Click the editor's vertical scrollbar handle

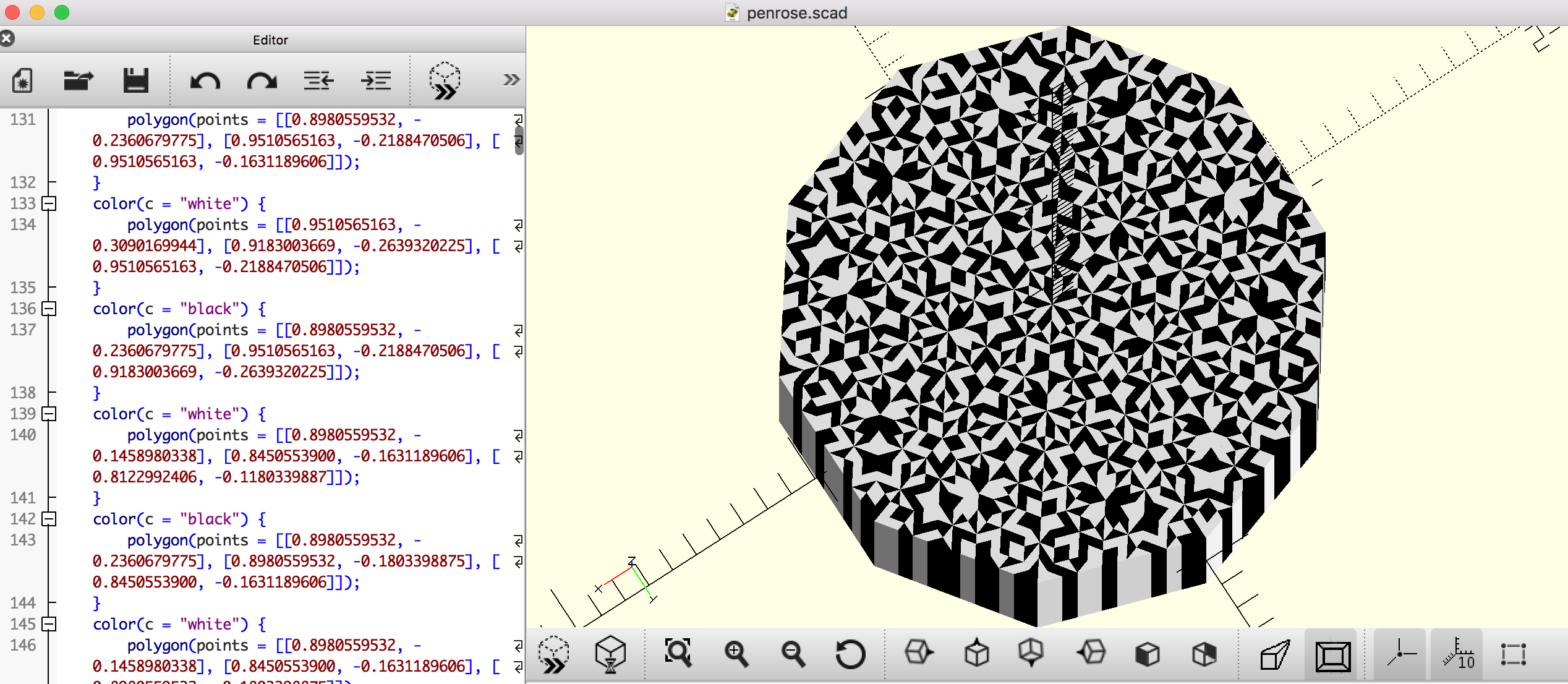pyautogui.click(x=519, y=140)
